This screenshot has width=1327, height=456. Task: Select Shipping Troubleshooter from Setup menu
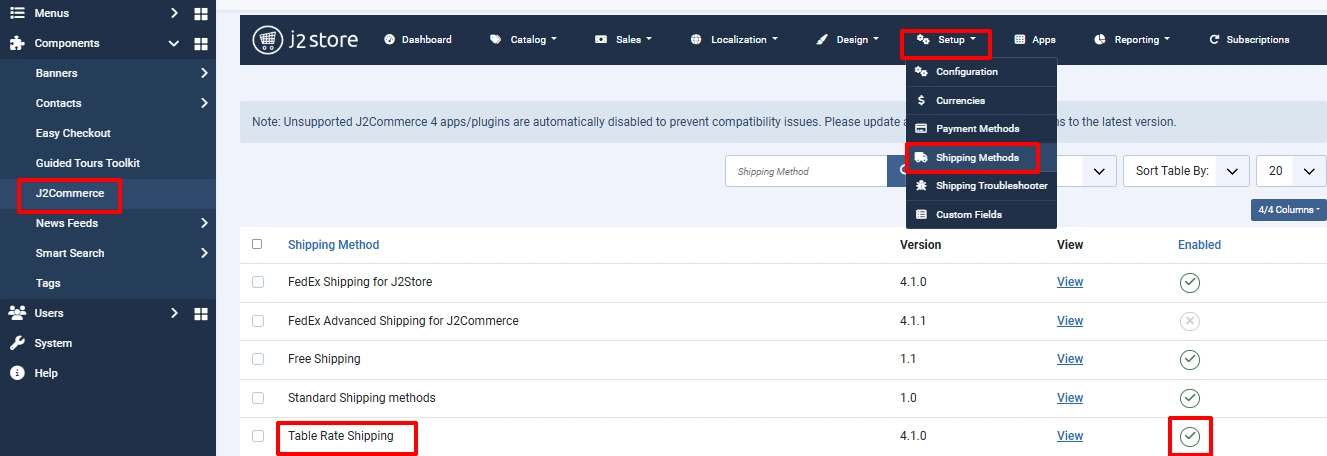(981, 186)
